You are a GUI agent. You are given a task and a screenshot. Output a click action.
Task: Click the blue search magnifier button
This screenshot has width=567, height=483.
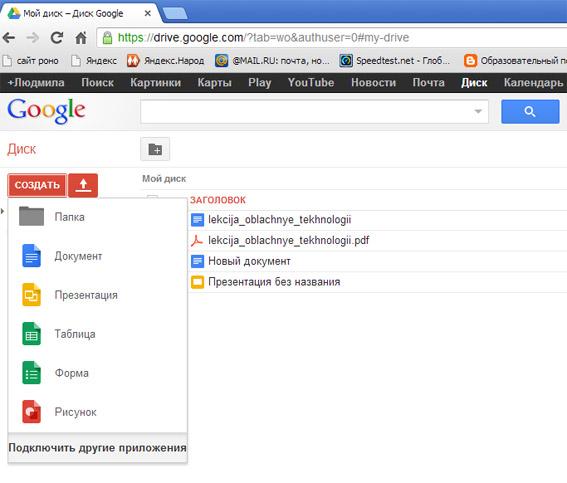tap(530, 112)
